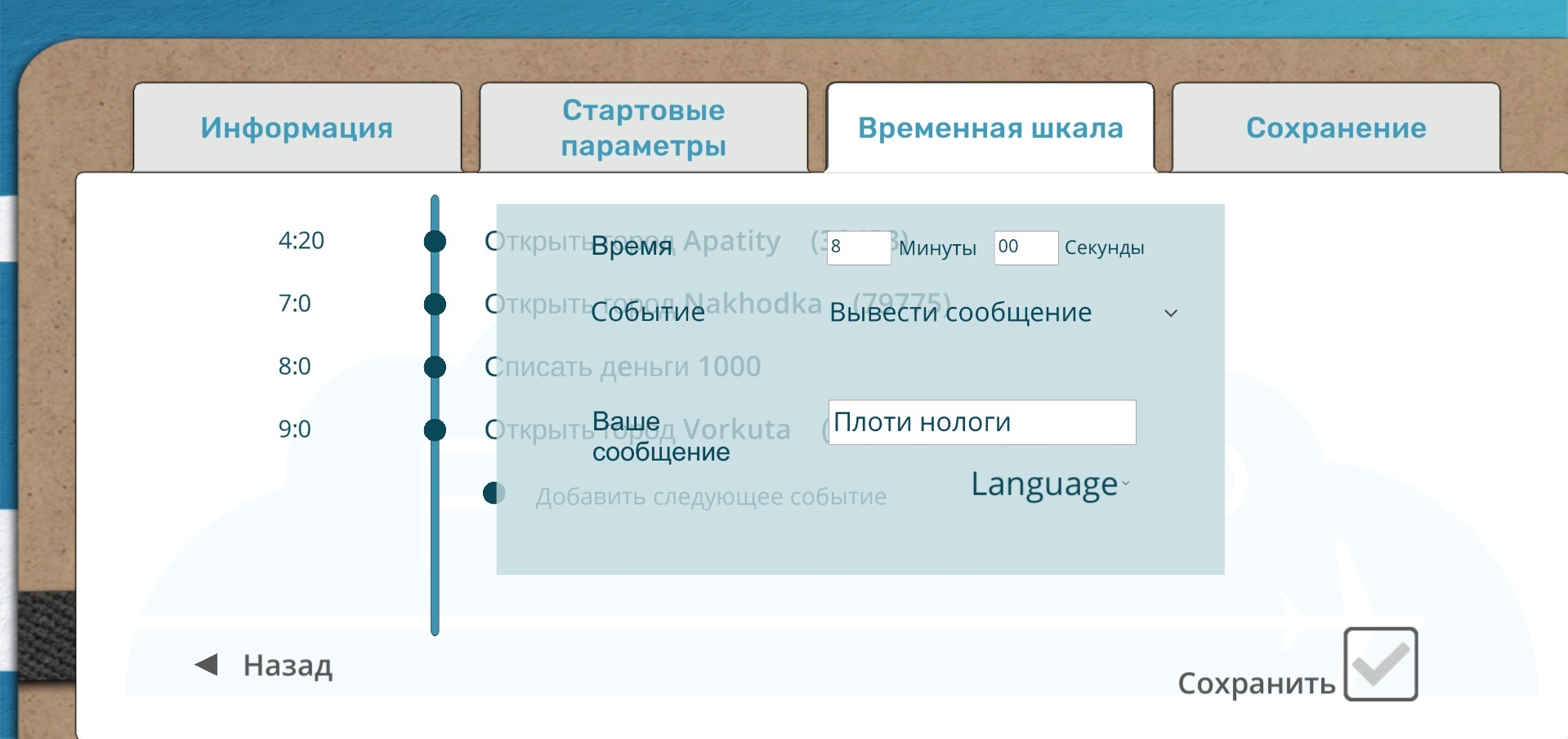This screenshot has width=1568, height=739.
Task: Go to the Сохранение tab
Action: (1336, 127)
